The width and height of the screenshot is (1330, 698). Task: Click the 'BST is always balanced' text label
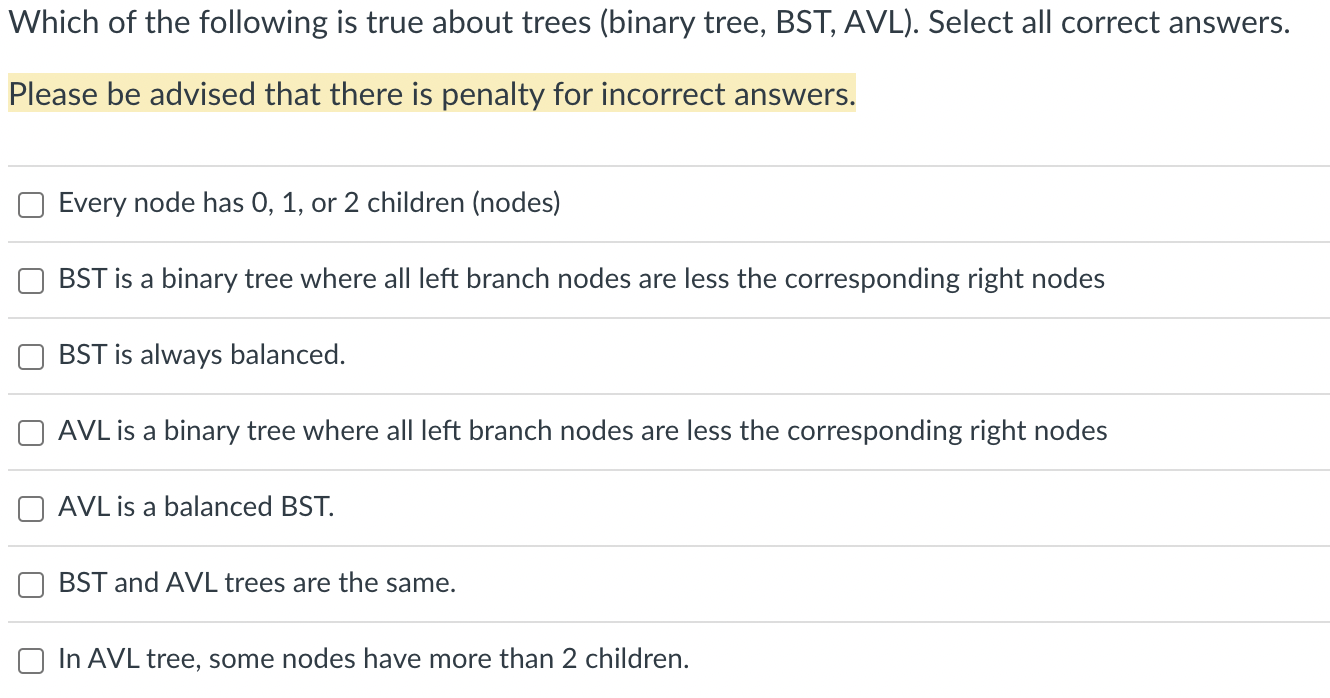[200, 356]
